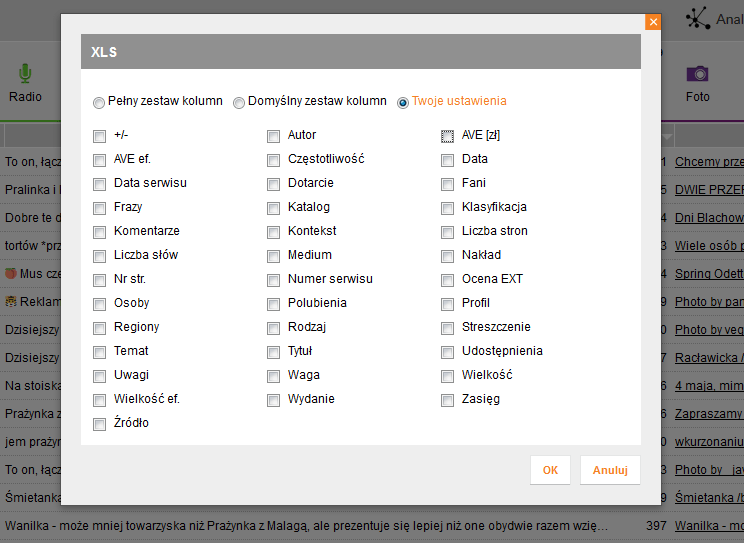Check the Tytuł checkbox
744x543 pixels.
273,352
